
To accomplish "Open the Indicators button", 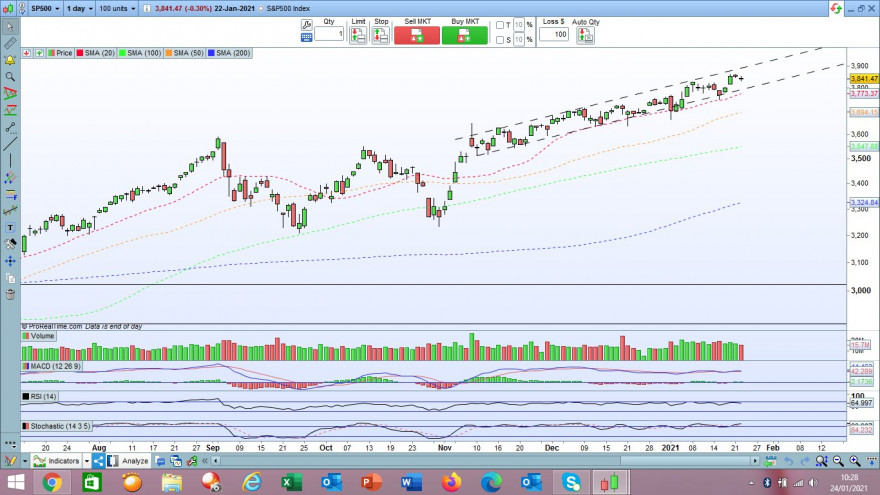I will pyautogui.click(x=57, y=461).
